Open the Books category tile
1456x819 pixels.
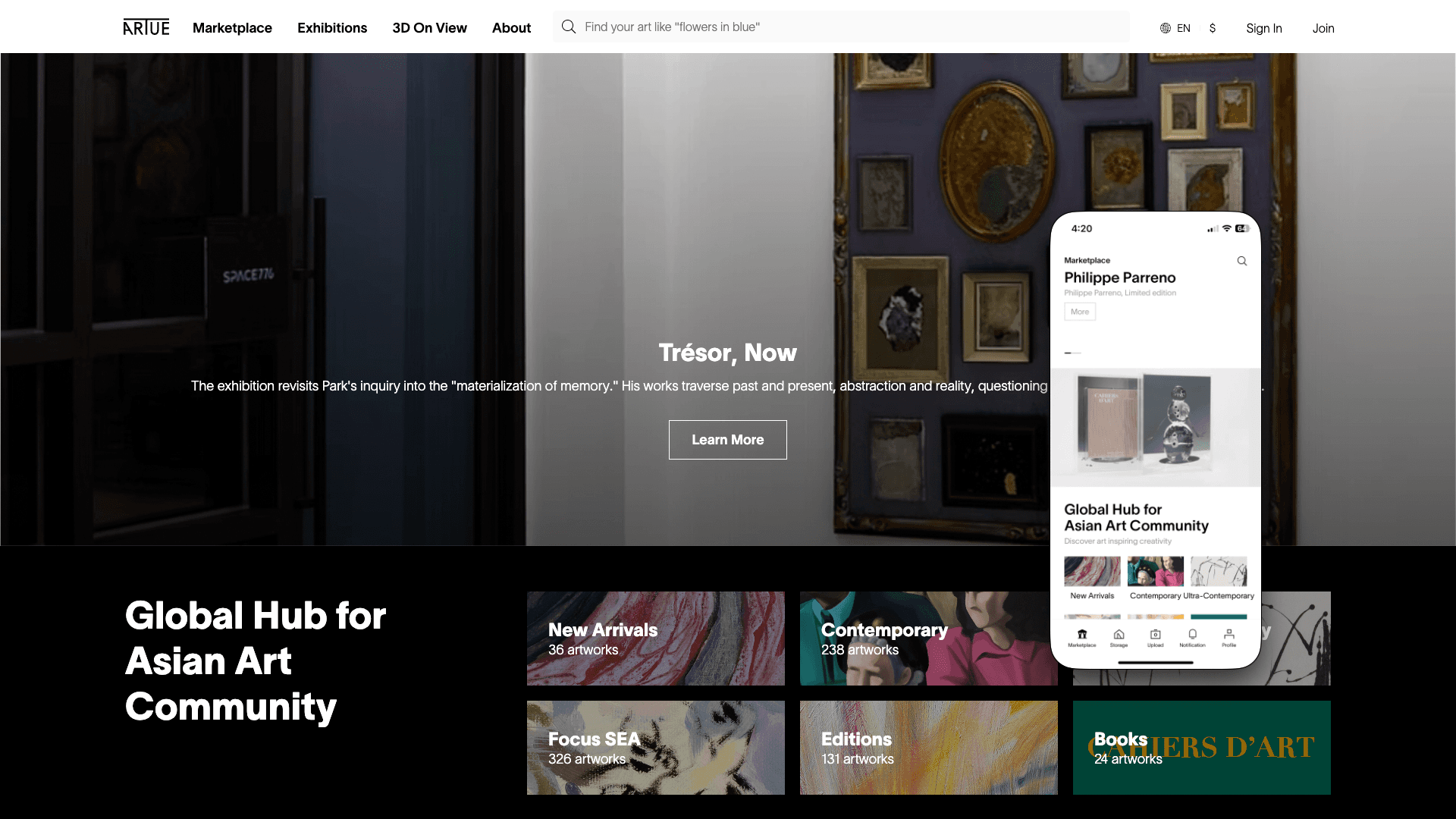pyautogui.click(x=1202, y=748)
